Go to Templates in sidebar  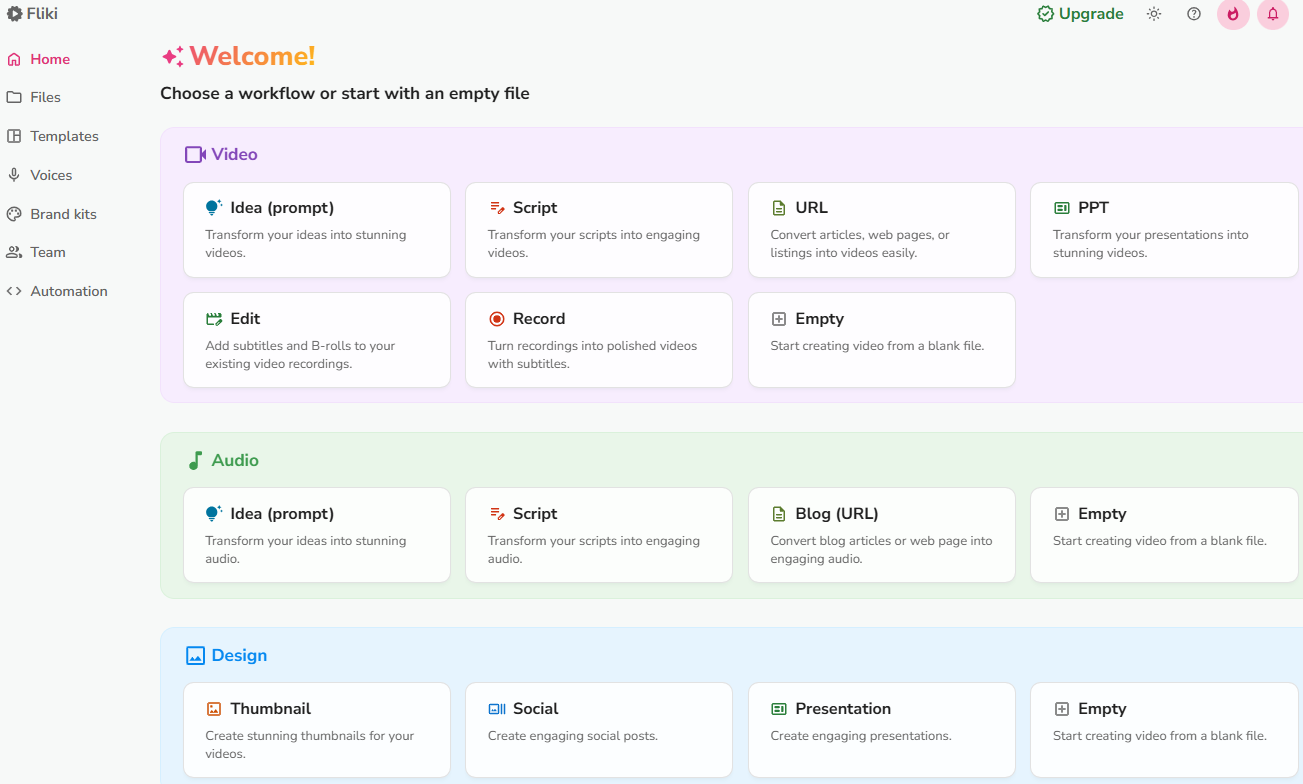64,136
